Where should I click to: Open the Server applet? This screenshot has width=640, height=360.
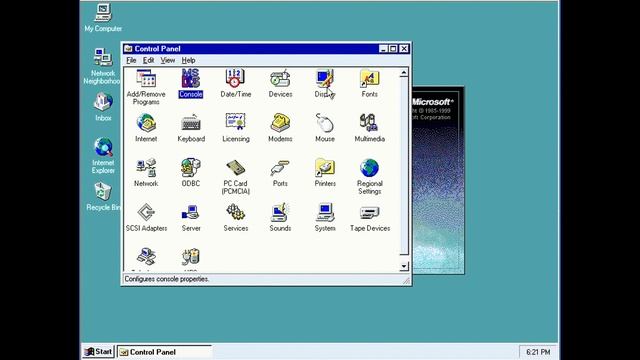coord(191,217)
